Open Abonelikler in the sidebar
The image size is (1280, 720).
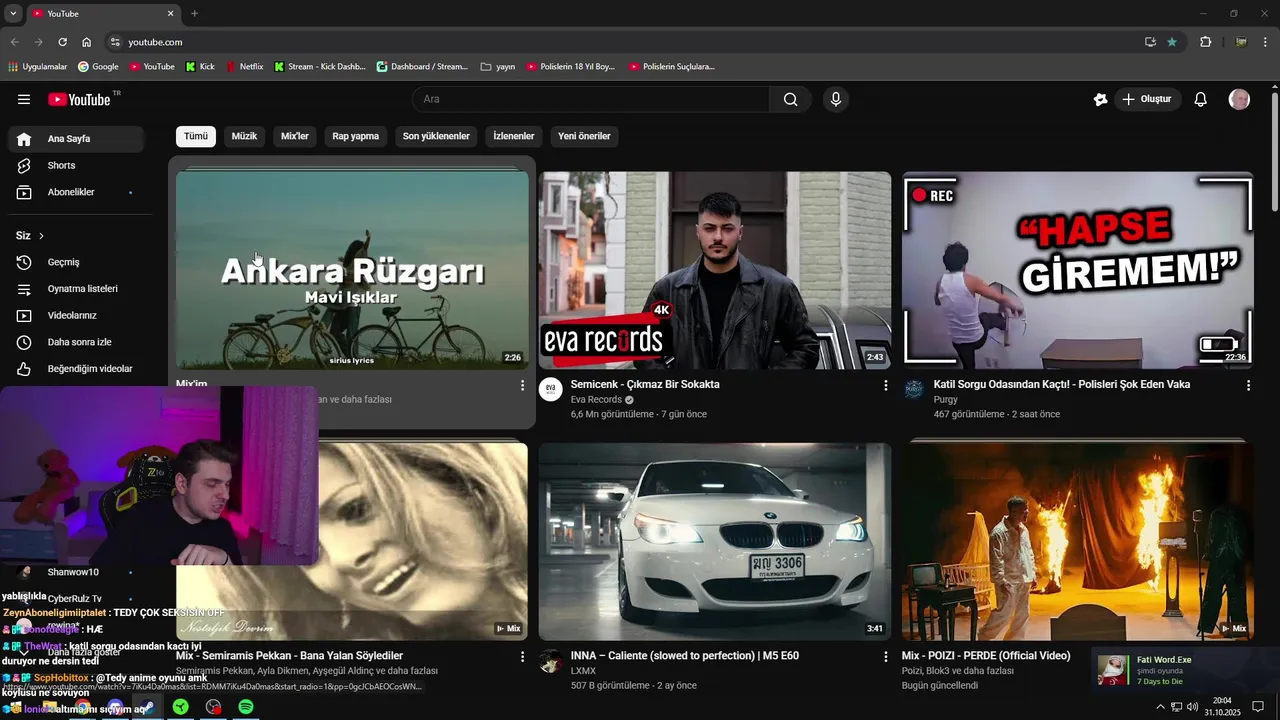[x=76, y=192]
